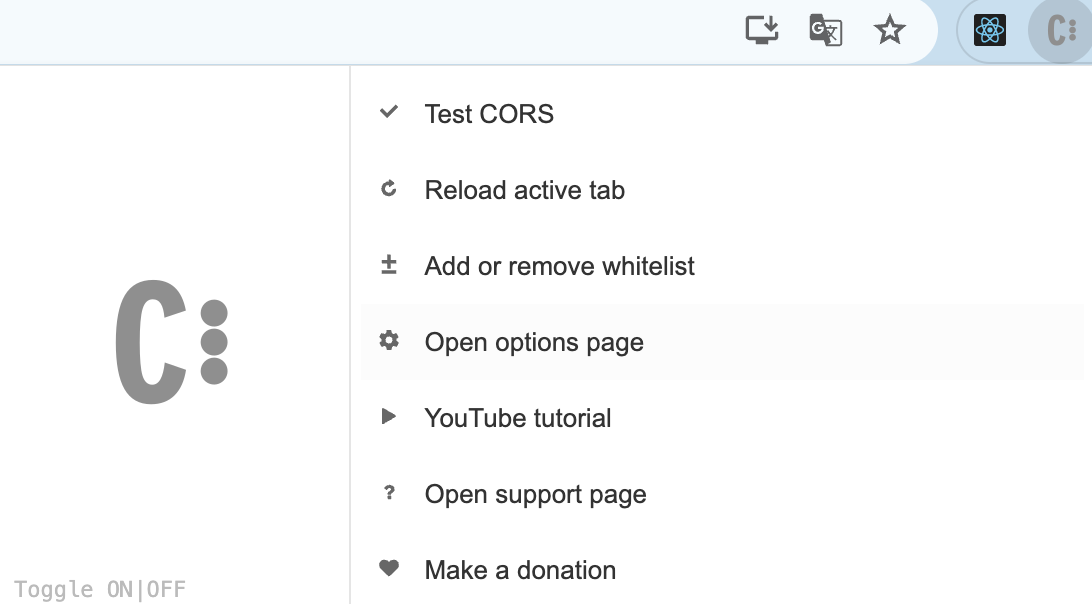Open the YouTube tutorial link
The width and height of the screenshot is (1092, 604).
pyautogui.click(x=722, y=417)
